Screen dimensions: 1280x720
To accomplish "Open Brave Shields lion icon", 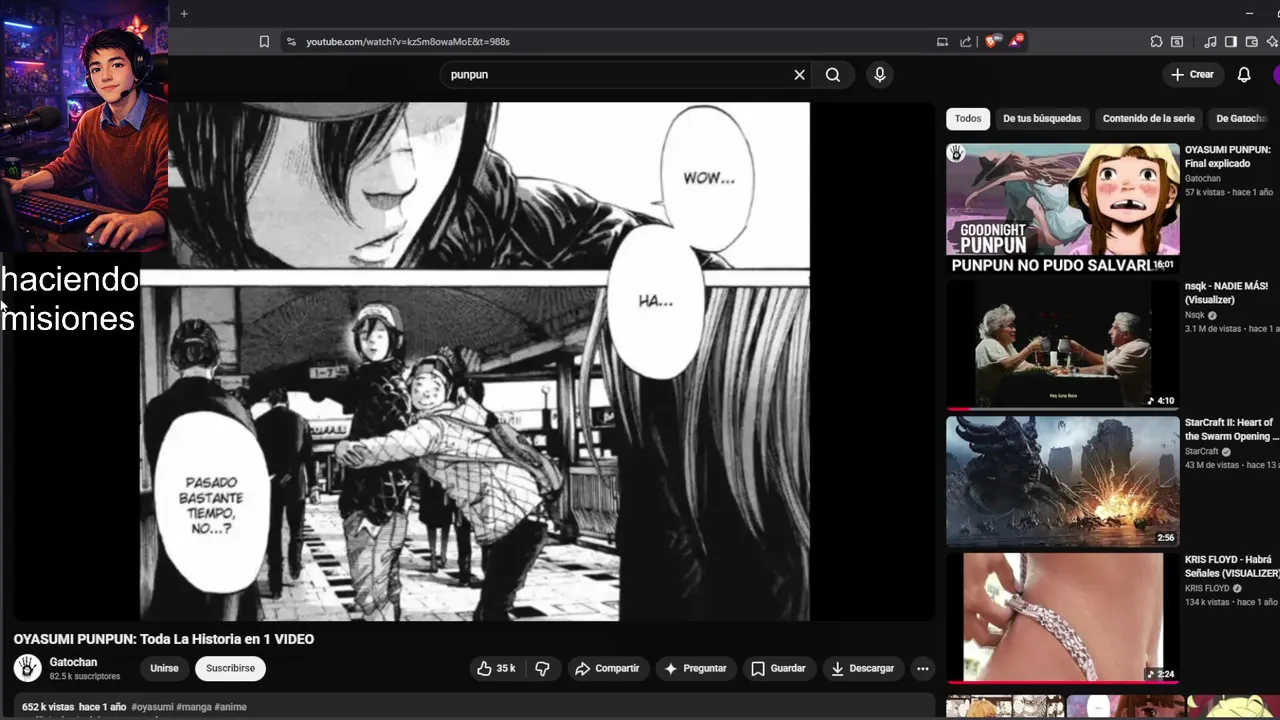I will 991,42.
